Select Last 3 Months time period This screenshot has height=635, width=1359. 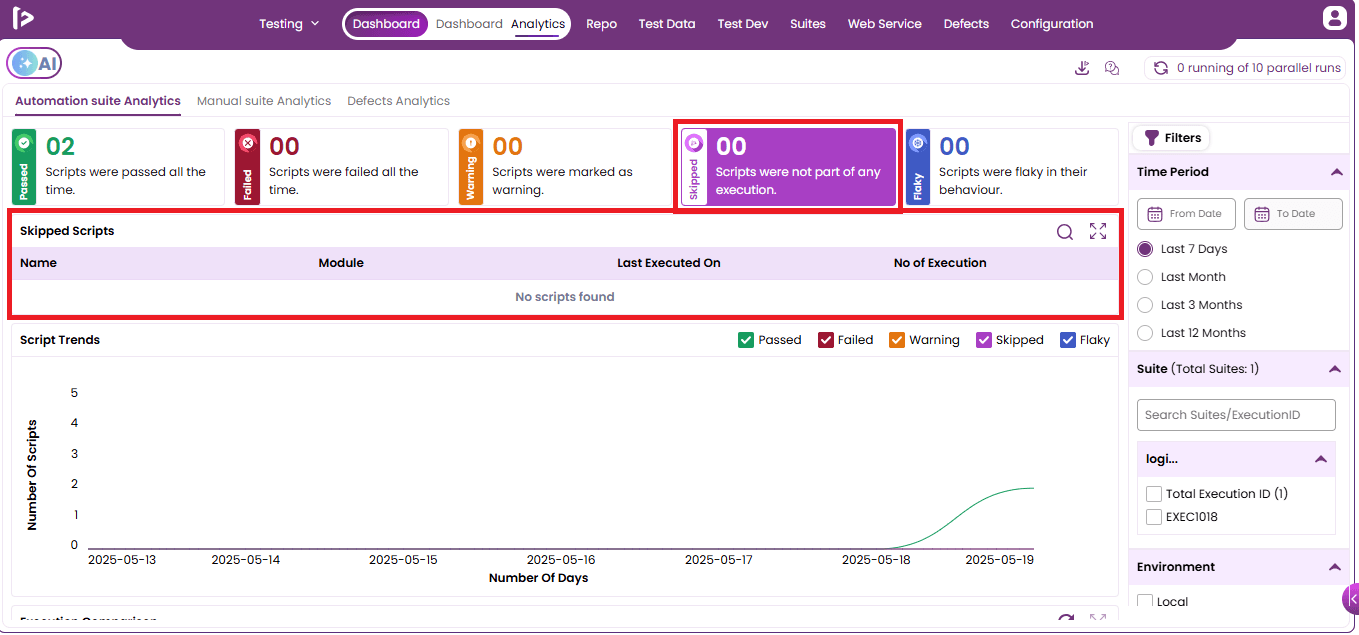coord(1145,305)
